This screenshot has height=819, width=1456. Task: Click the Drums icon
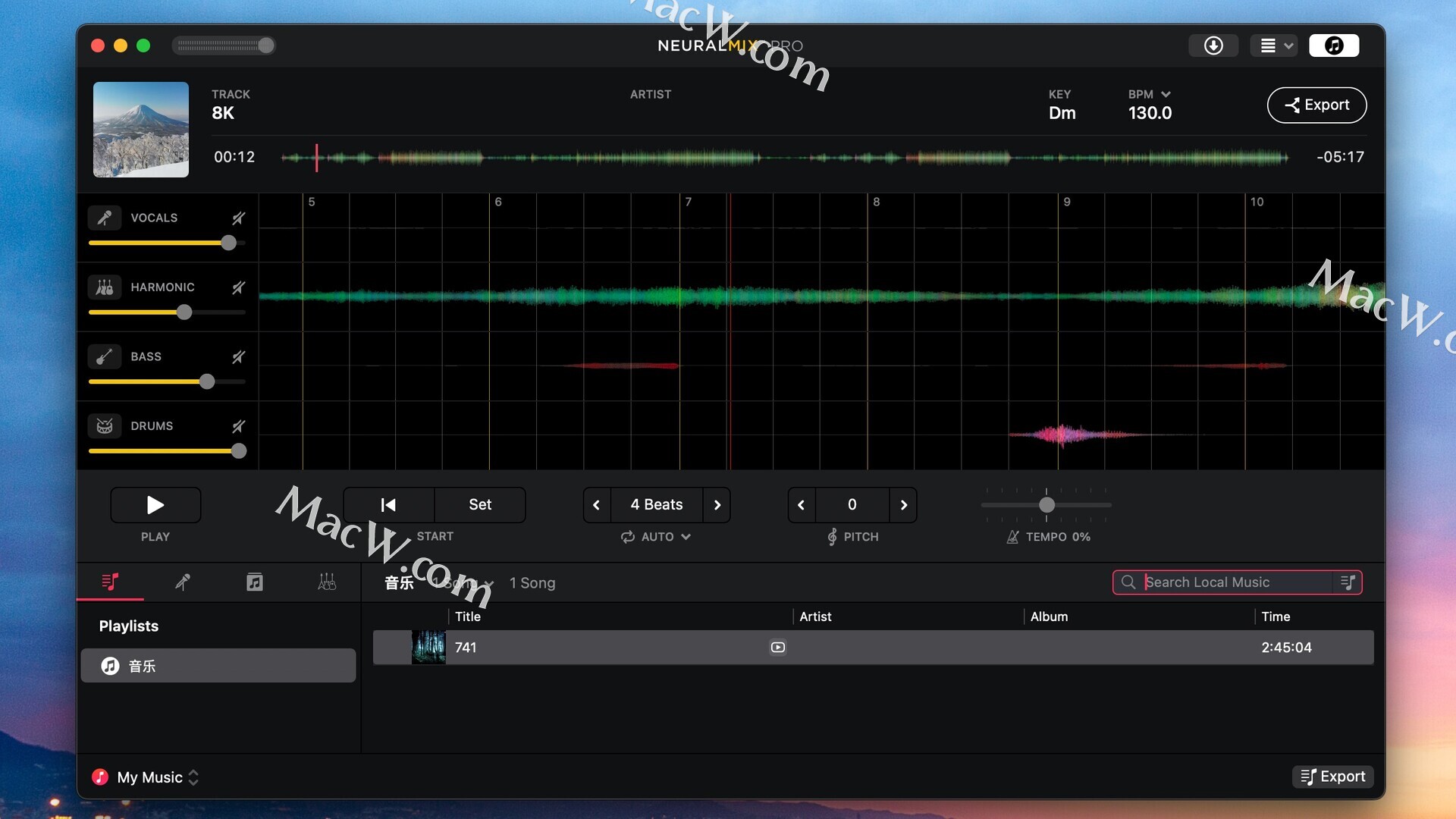point(105,426)
